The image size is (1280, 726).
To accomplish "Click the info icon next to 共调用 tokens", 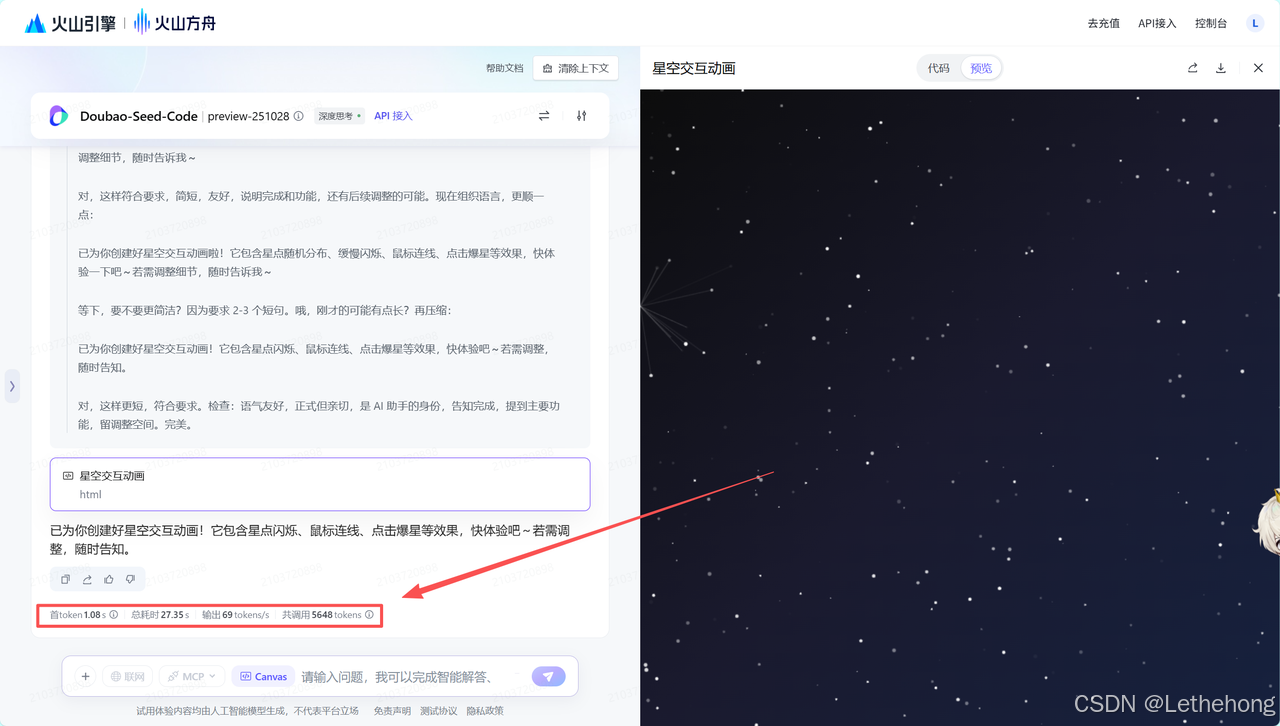I will pyautogui.click(x=369, y=615).
